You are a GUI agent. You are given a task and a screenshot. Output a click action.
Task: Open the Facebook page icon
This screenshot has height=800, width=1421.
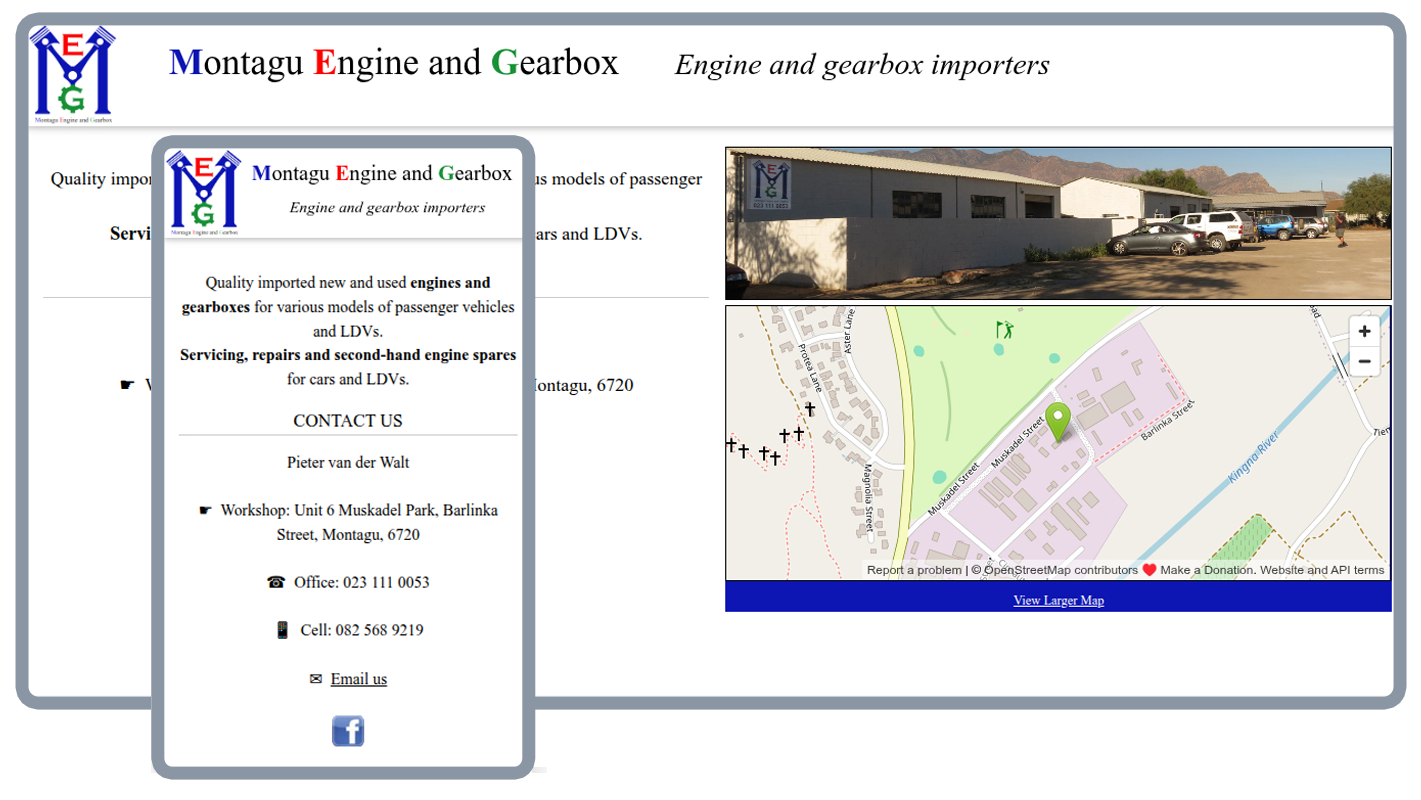[x=348, y=731]
